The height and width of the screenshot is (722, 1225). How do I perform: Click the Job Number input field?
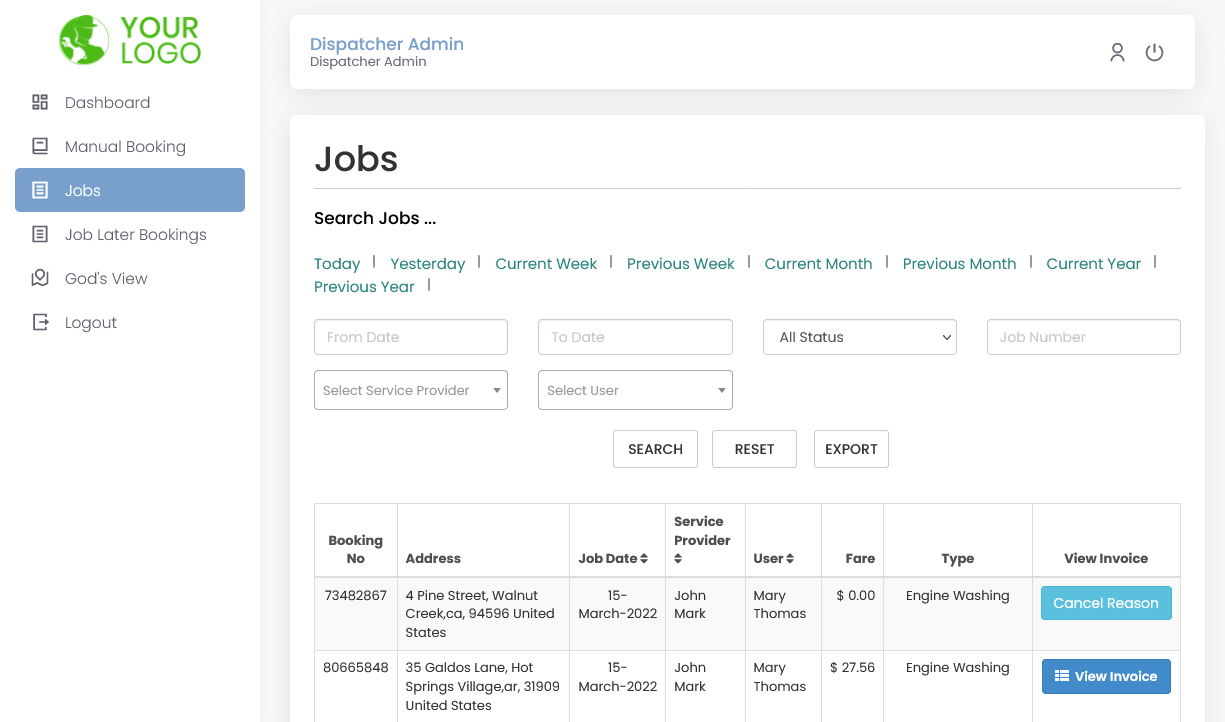pyautogui.click(x=1083, y=337)
